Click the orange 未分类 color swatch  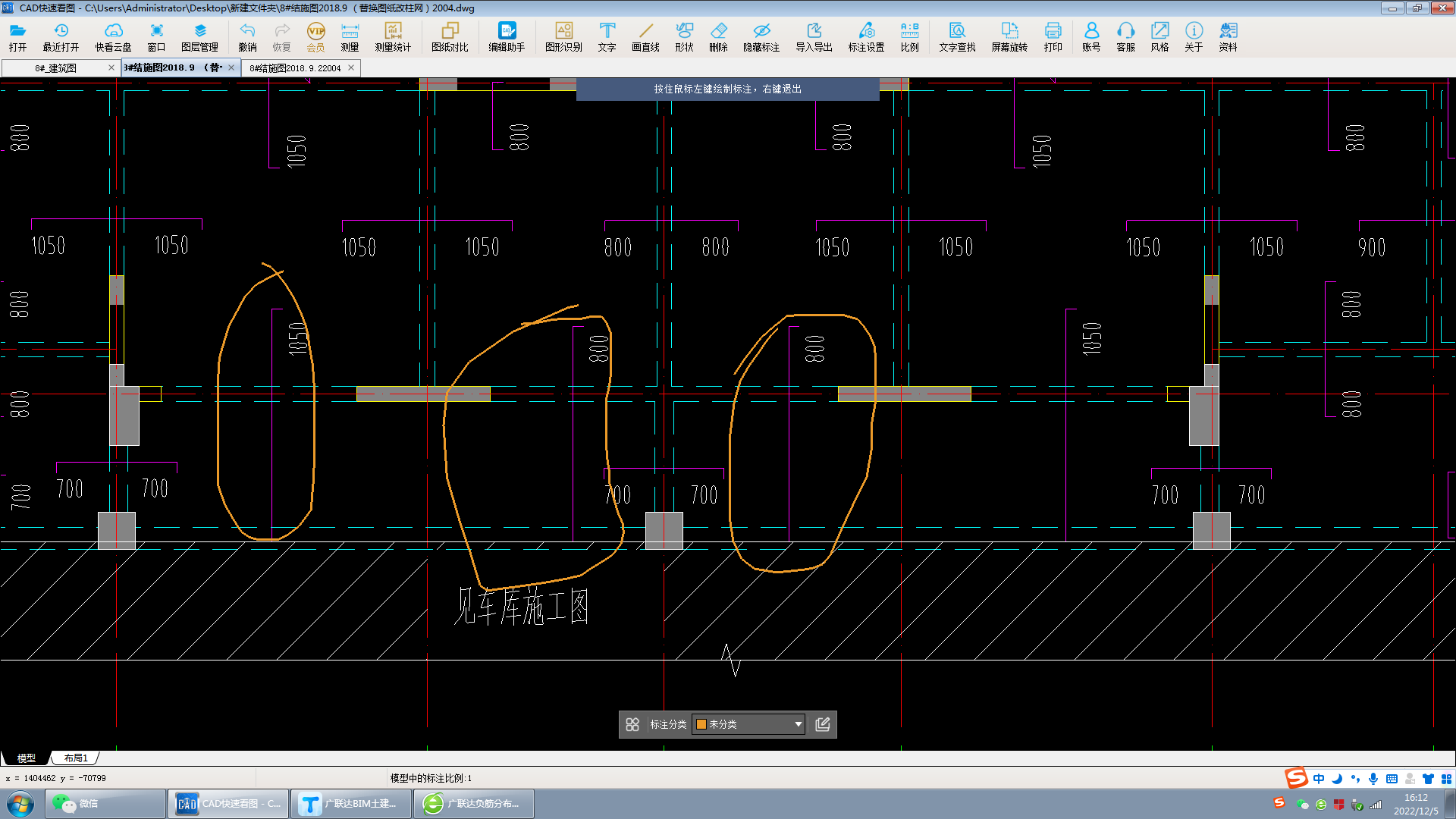pos(701,724)
